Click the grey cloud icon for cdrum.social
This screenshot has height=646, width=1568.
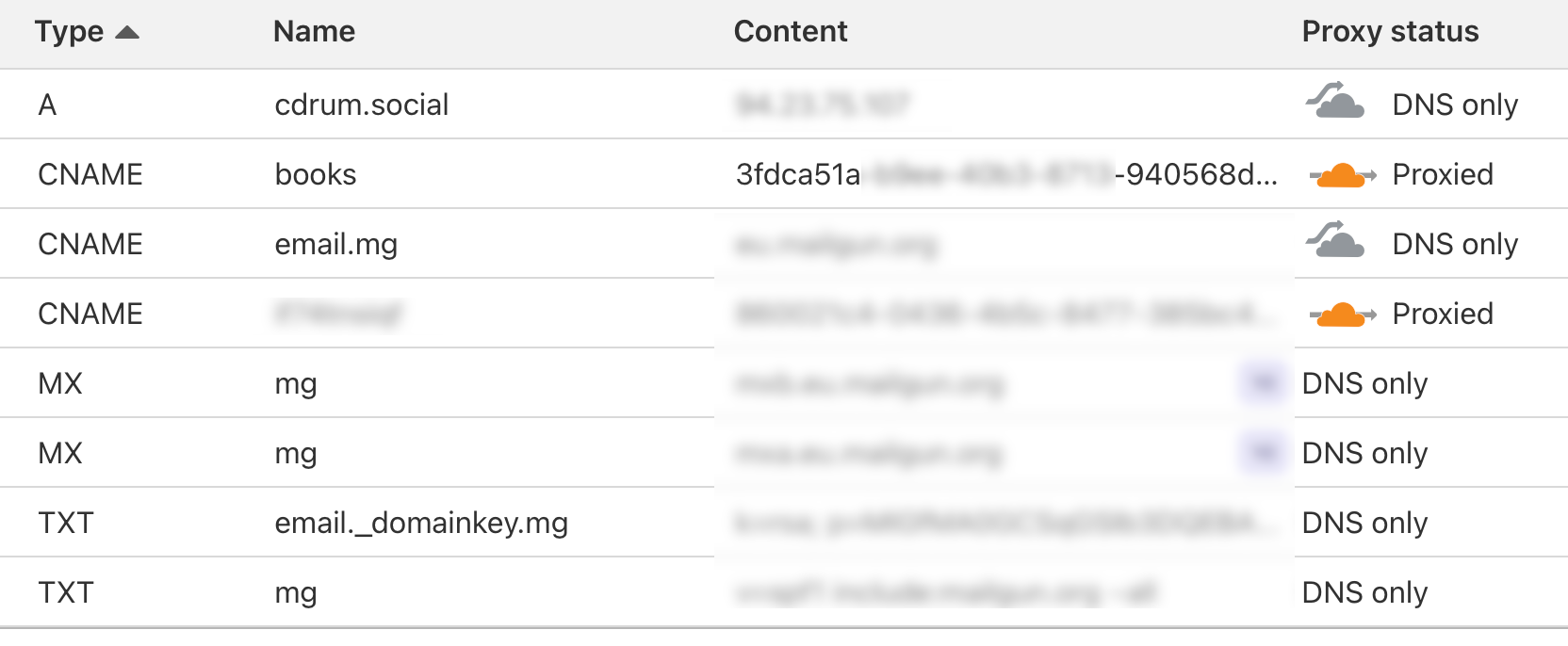1335,102
